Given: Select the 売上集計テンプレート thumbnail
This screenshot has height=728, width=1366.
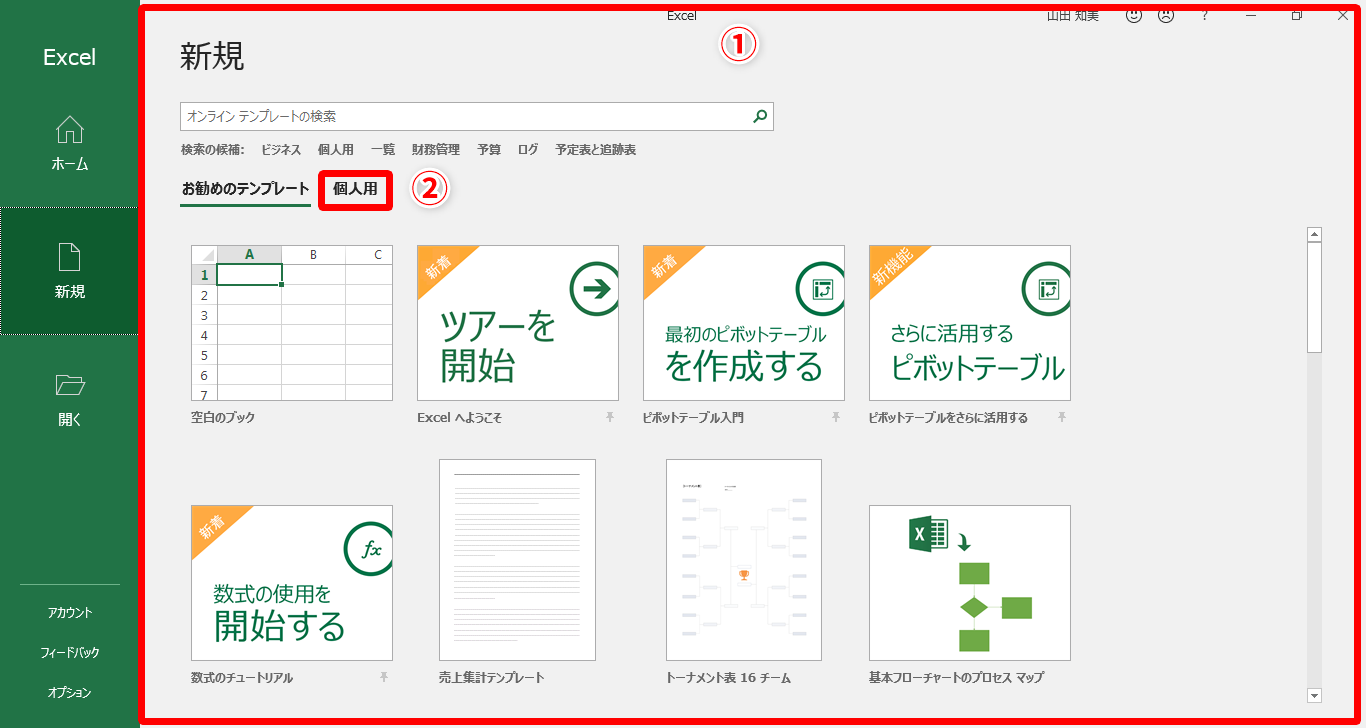Looking at the screenshot, I should point(518,560).
